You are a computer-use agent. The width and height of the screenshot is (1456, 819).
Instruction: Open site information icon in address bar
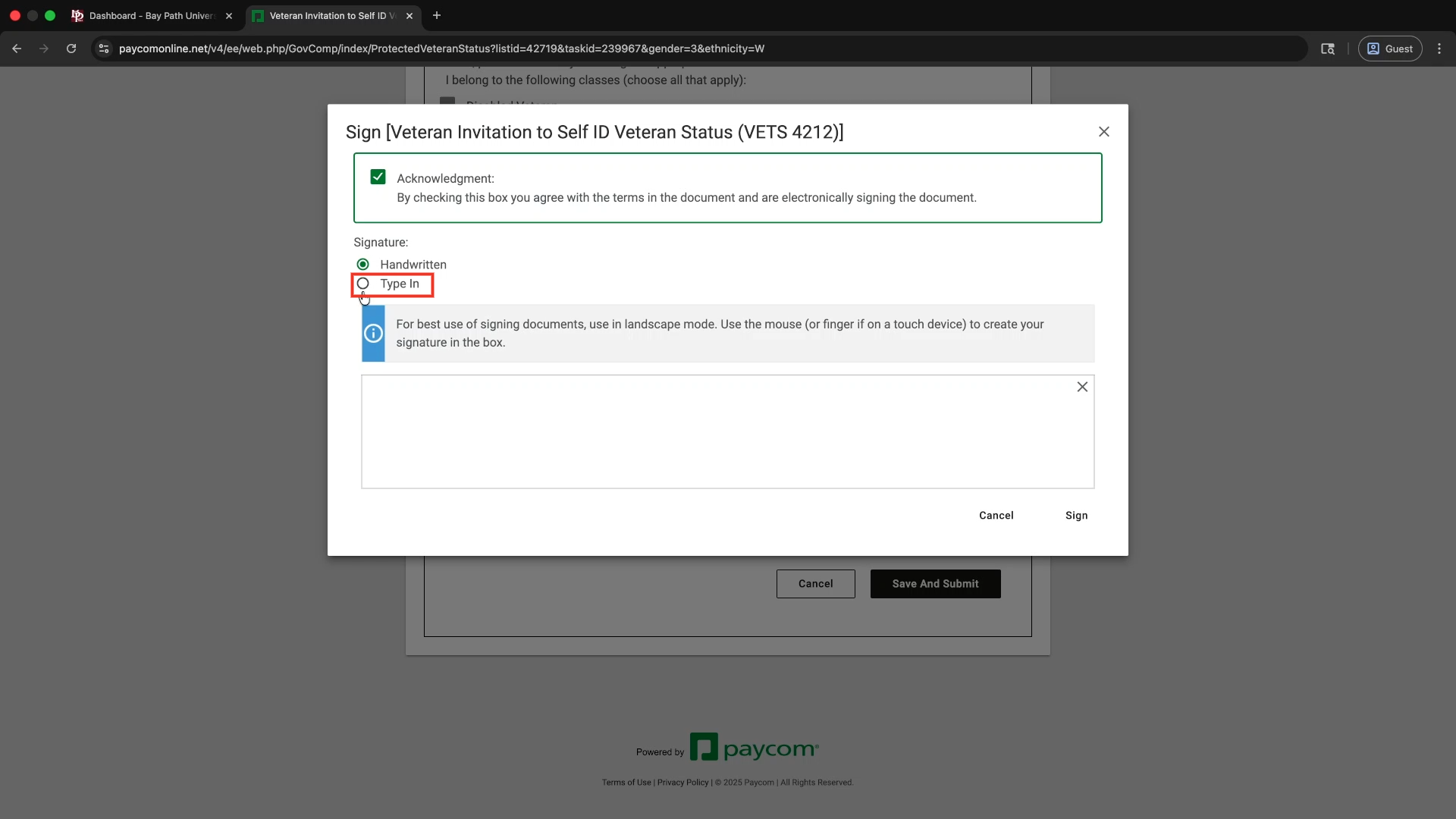pos(105,49)
